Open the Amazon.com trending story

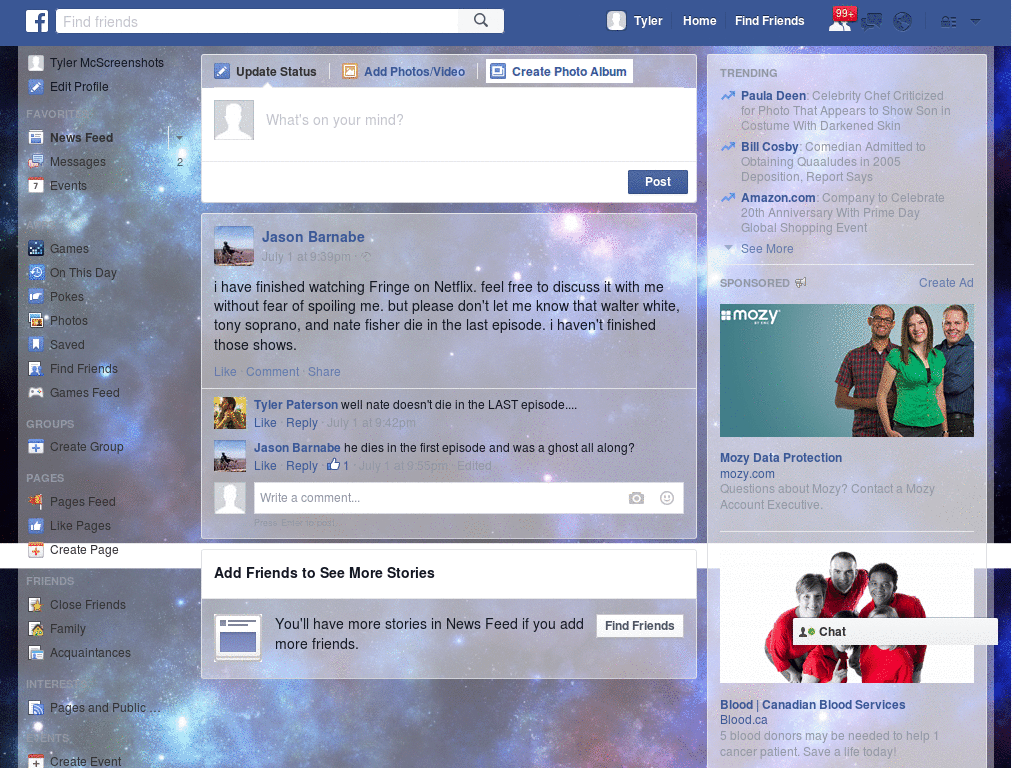(x=778, y=197)
